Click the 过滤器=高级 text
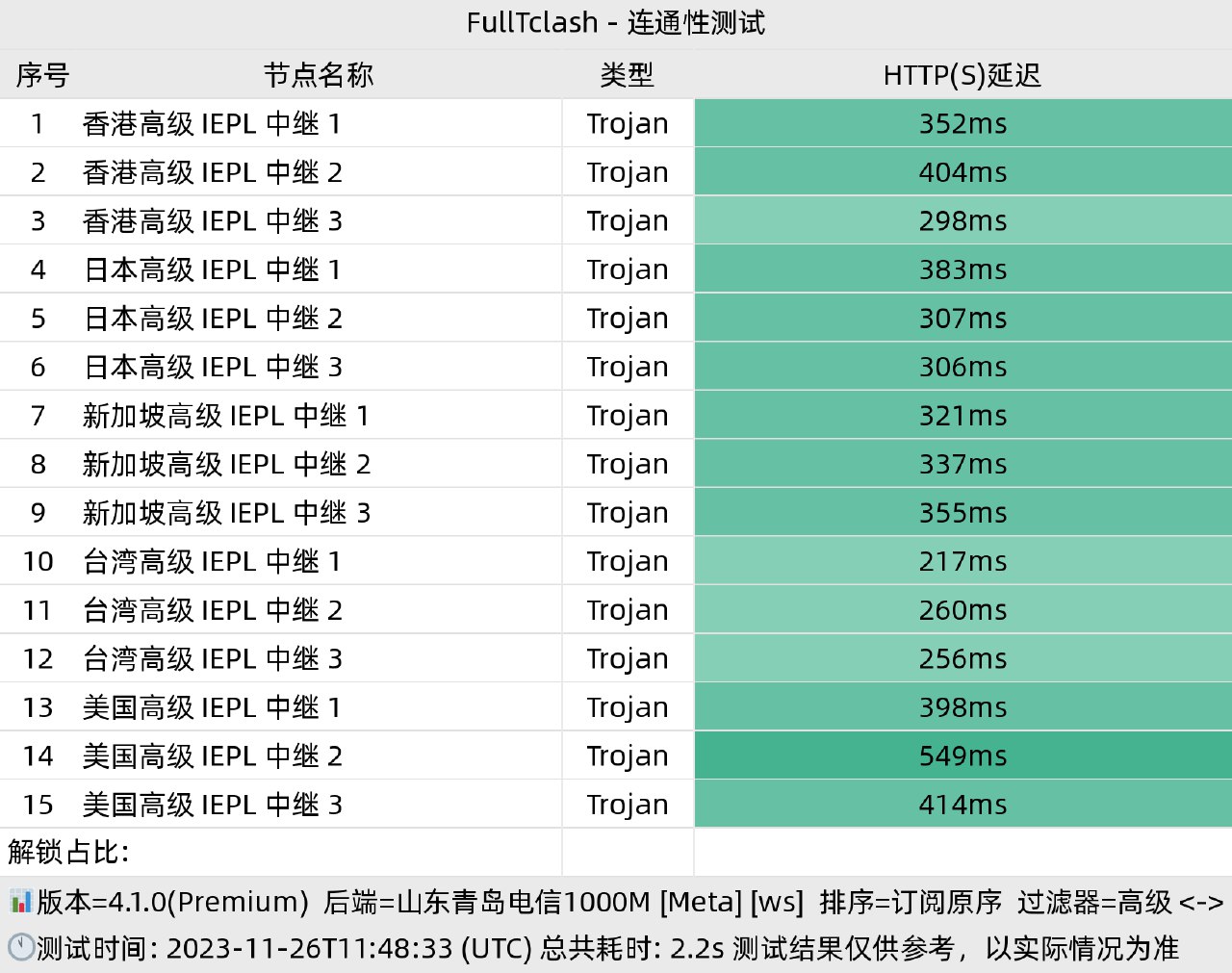This screenshot has height=973, width=1232. click(1095, 902)
